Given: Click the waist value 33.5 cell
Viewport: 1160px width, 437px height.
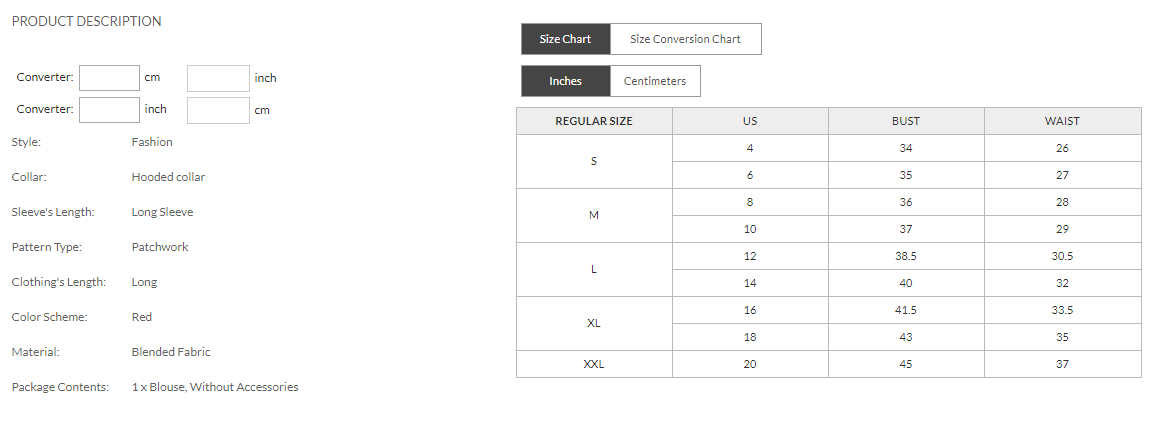Looking at the screenshot, I should [1062, 310].
